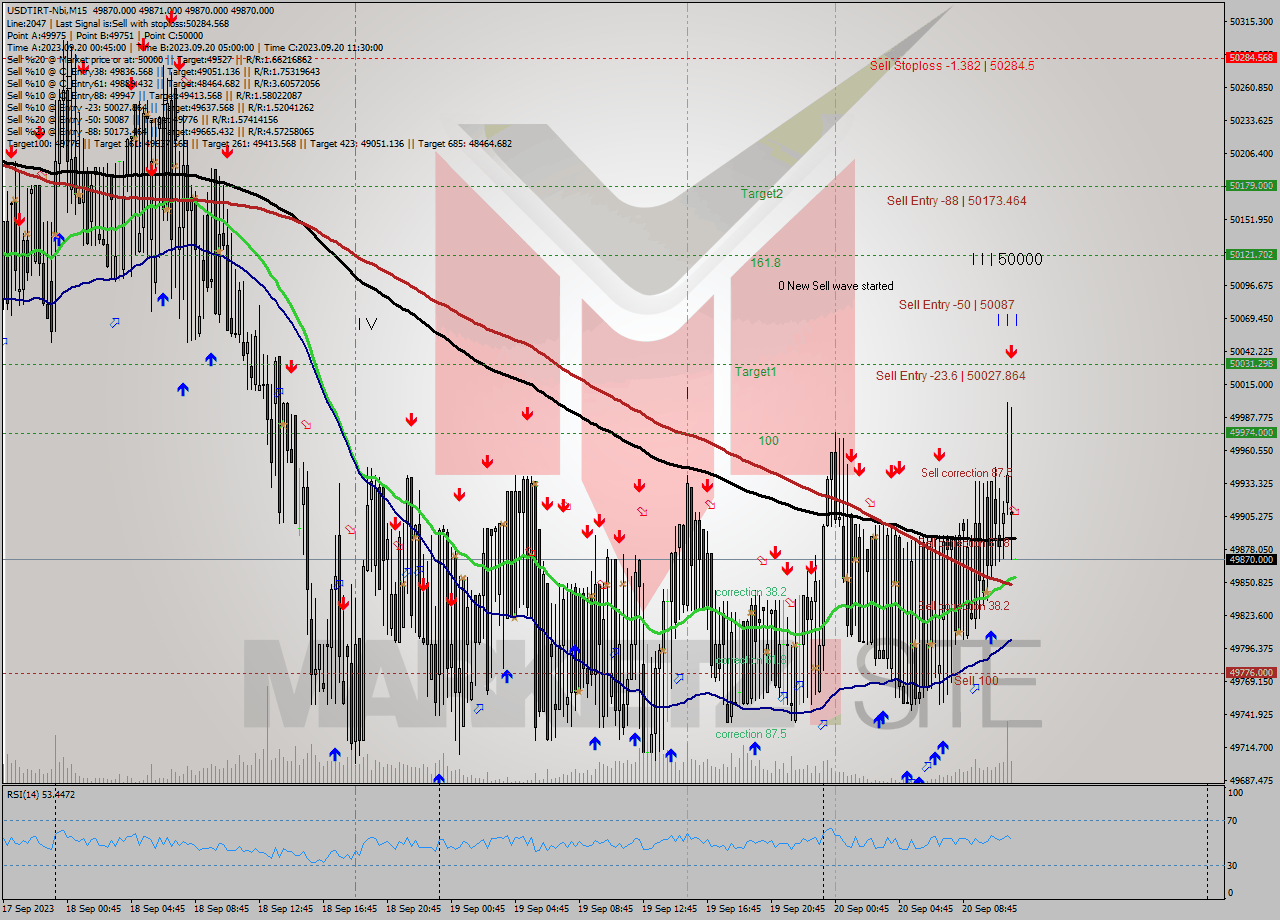Click the green 50031.296 price tag
This screenshot has width=1280, height=920.
click(1251, 363)
